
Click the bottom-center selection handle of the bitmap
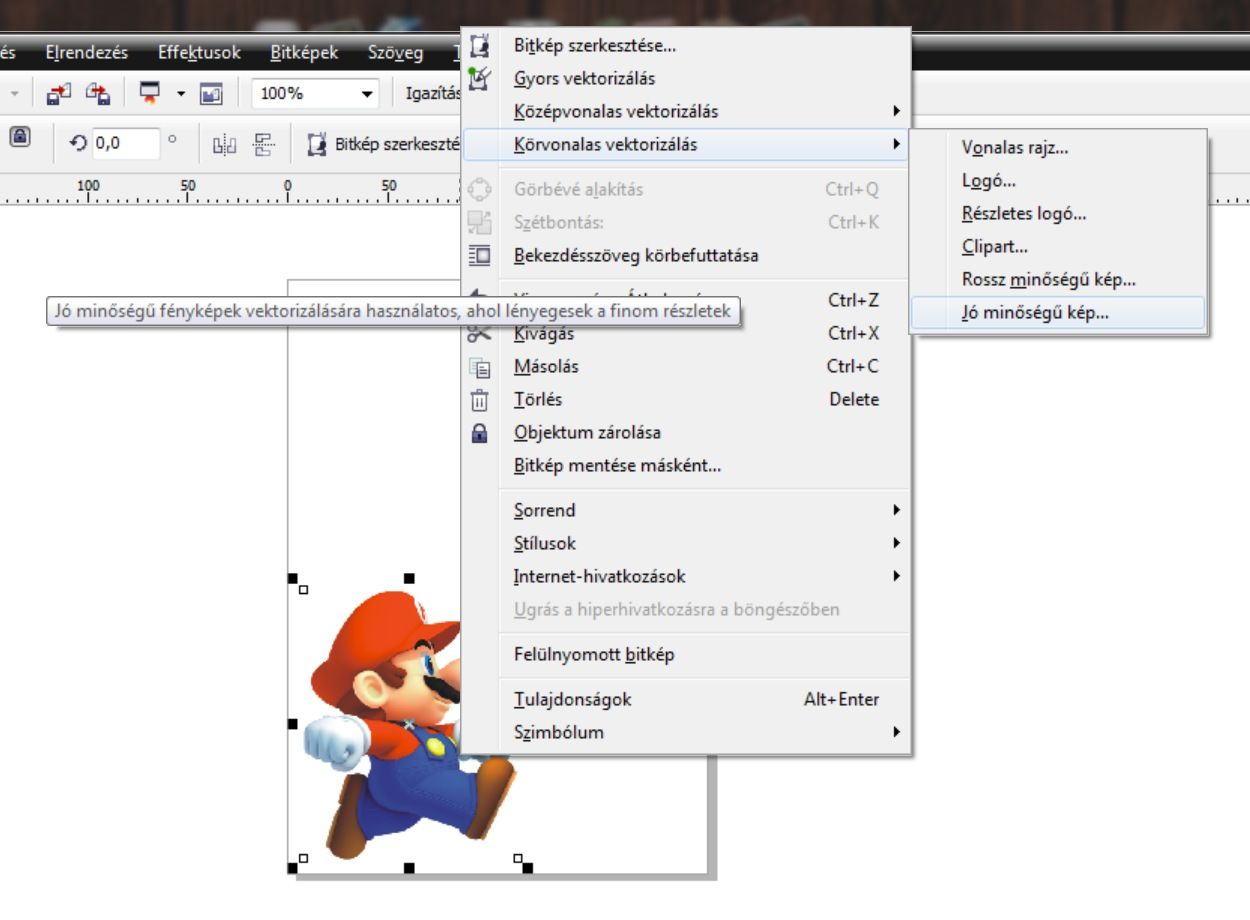[409, 868]
